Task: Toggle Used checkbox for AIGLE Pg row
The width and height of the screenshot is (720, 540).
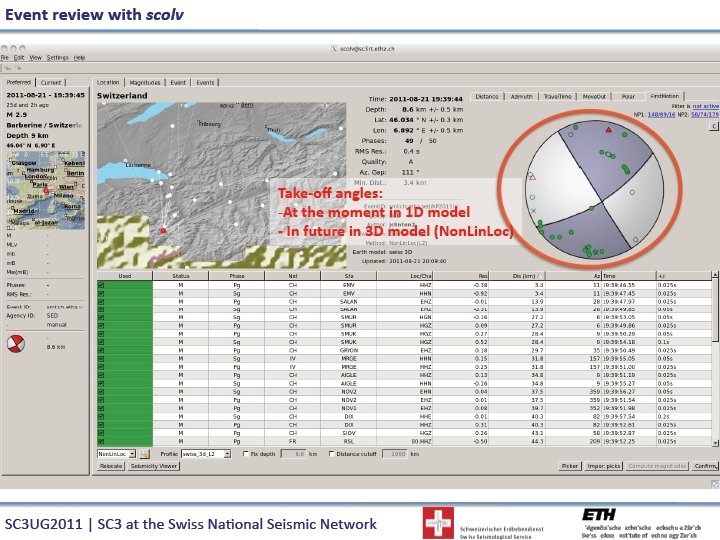Action: [101, 375]
